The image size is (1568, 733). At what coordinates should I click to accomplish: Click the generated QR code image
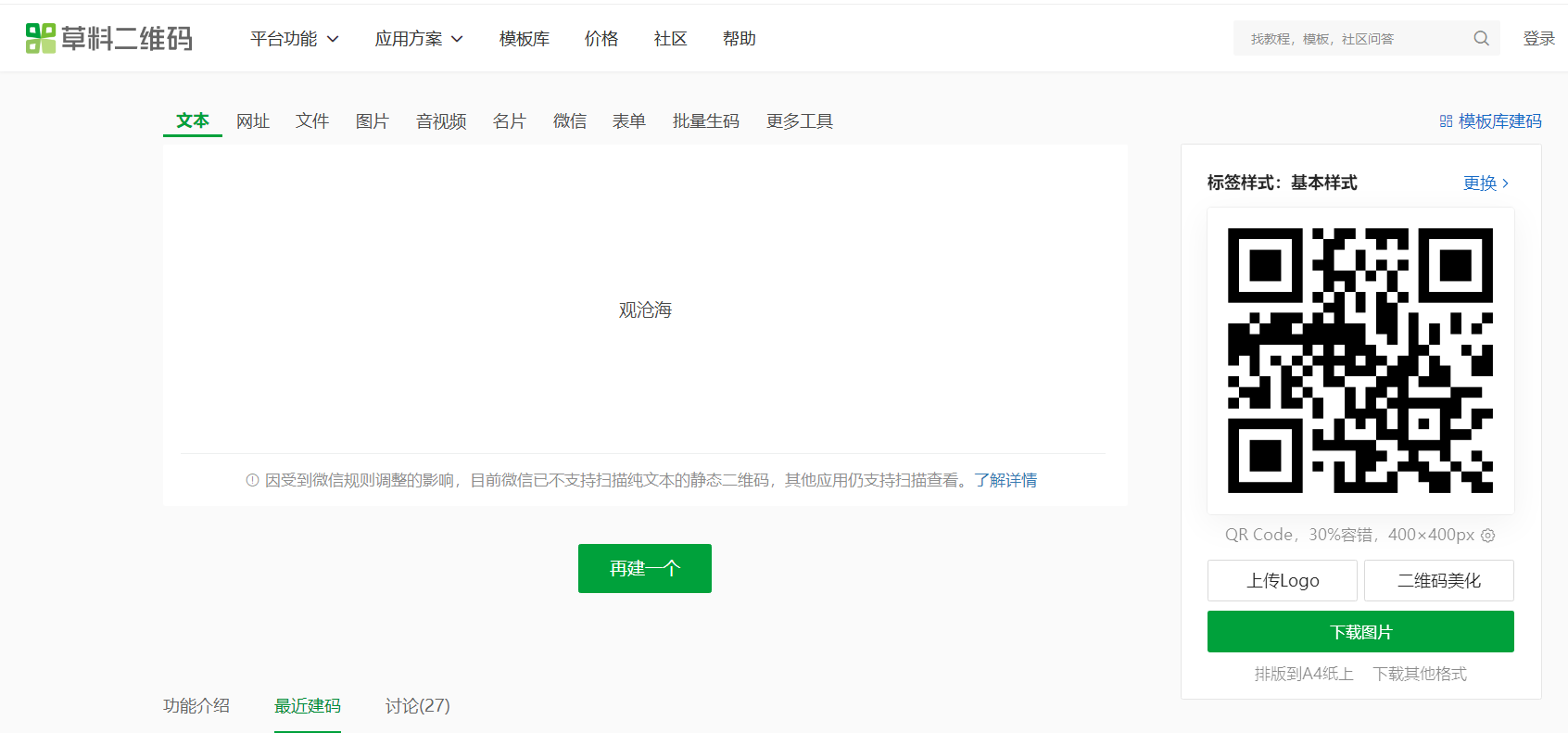coord(1359,360)
